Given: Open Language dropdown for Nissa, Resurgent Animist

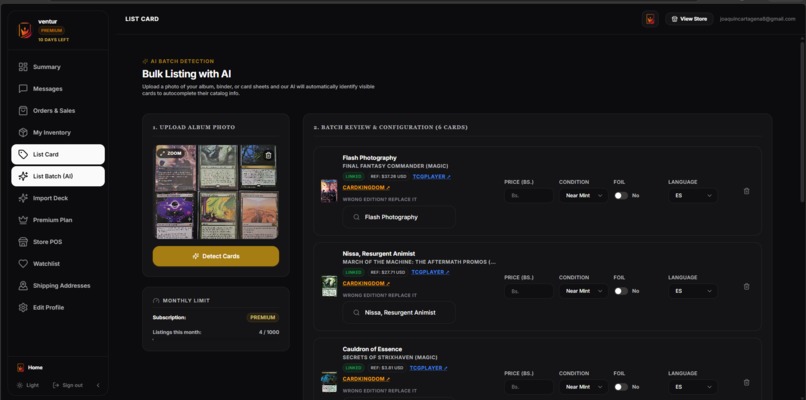Looking at the screenshot, I should coord(693,291).
